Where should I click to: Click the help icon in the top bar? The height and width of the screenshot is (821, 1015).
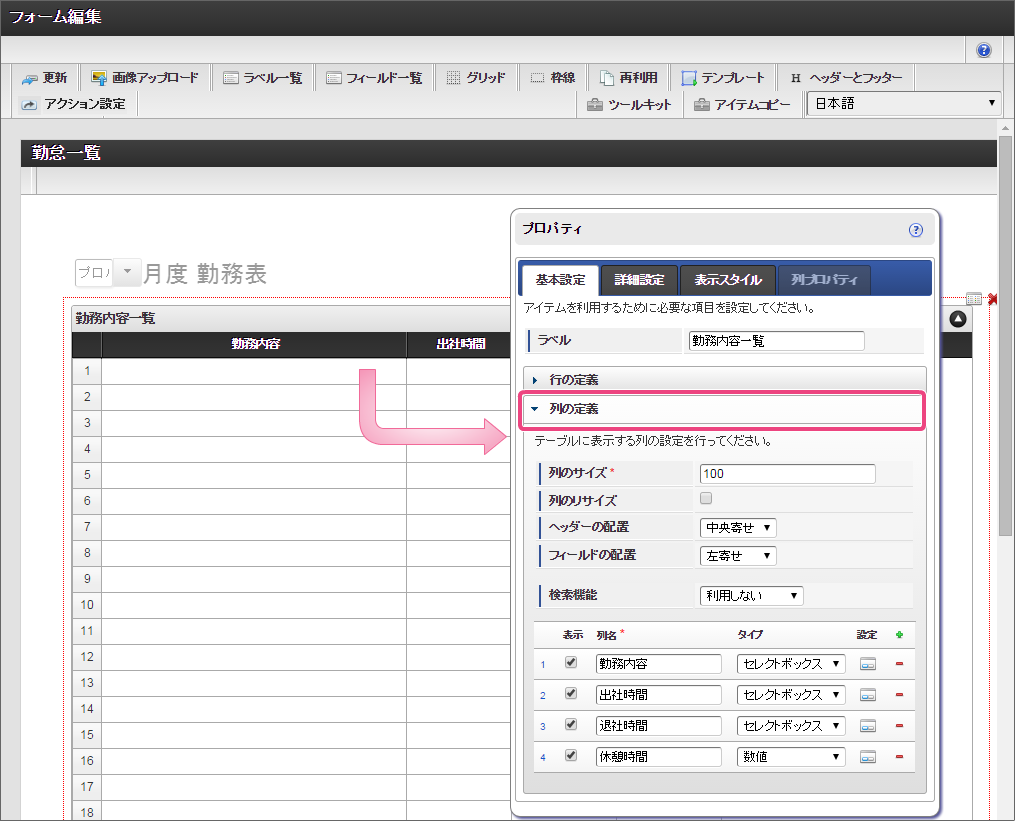pyautogui.click(x=984, y=50)
